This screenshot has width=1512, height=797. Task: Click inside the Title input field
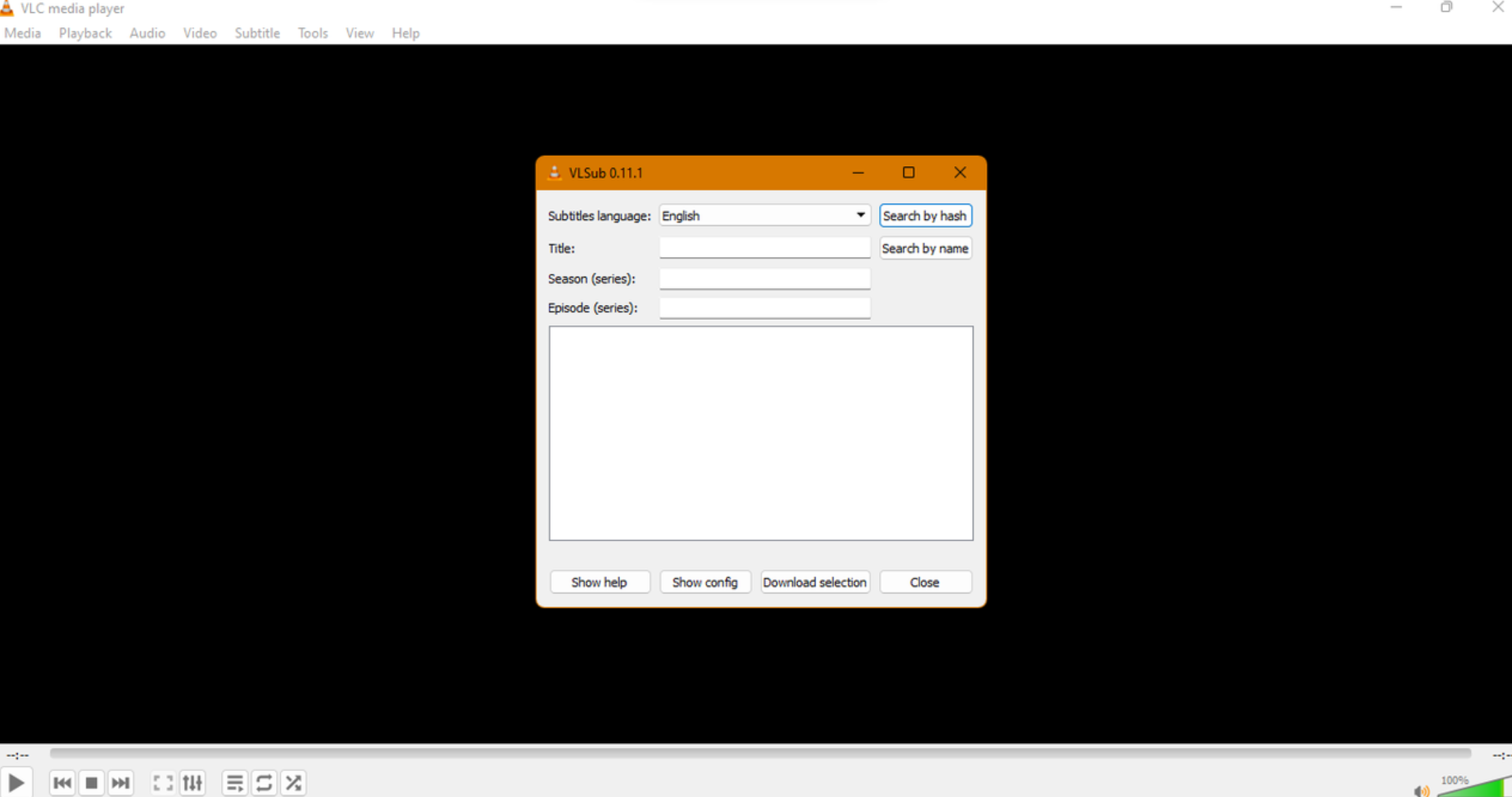[764, 247]
